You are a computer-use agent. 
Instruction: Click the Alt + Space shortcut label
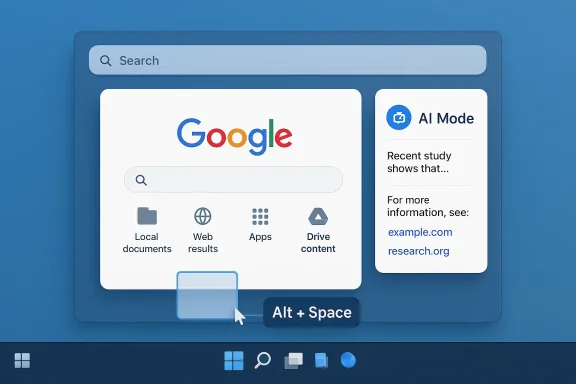(312, 313)
